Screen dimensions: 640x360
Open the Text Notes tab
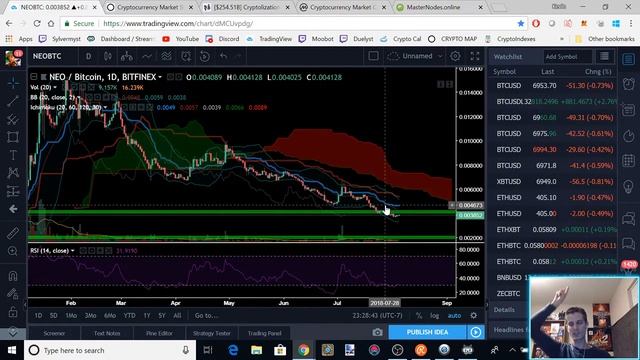[107, 333]
